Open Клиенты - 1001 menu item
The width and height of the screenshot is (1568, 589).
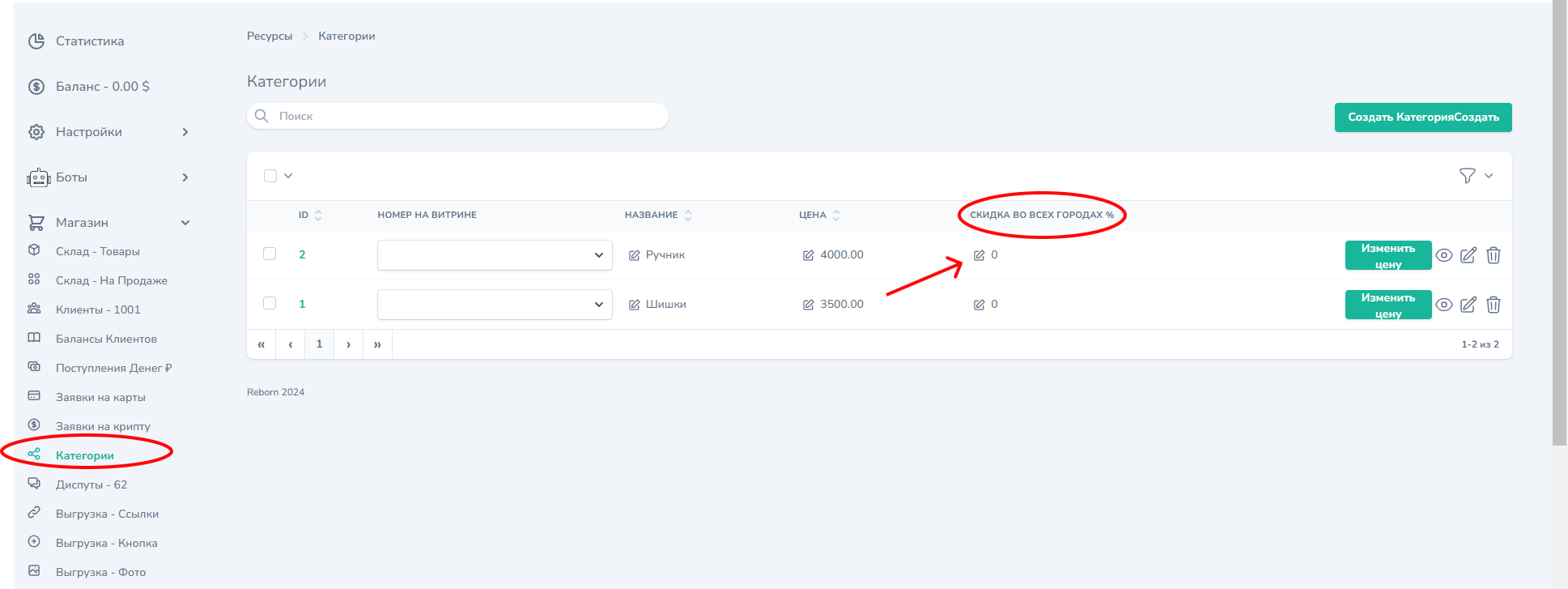[x=98, y=309]
